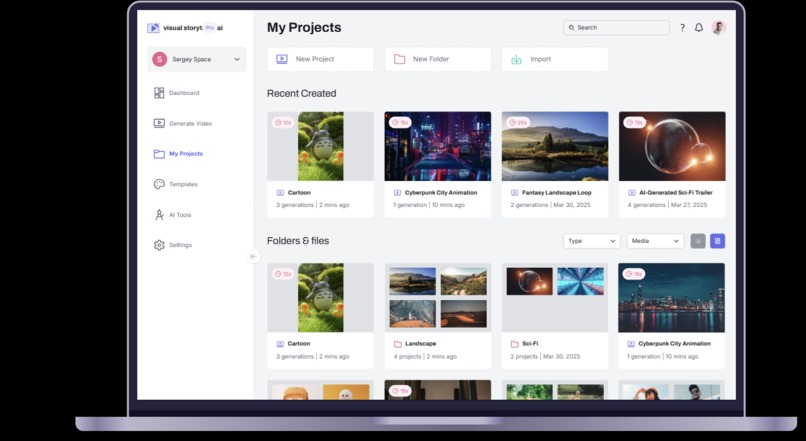Viewport: 806px width, 441px height.
Task: Click the AI Tools compass icon
Action: tap(159, 214)
